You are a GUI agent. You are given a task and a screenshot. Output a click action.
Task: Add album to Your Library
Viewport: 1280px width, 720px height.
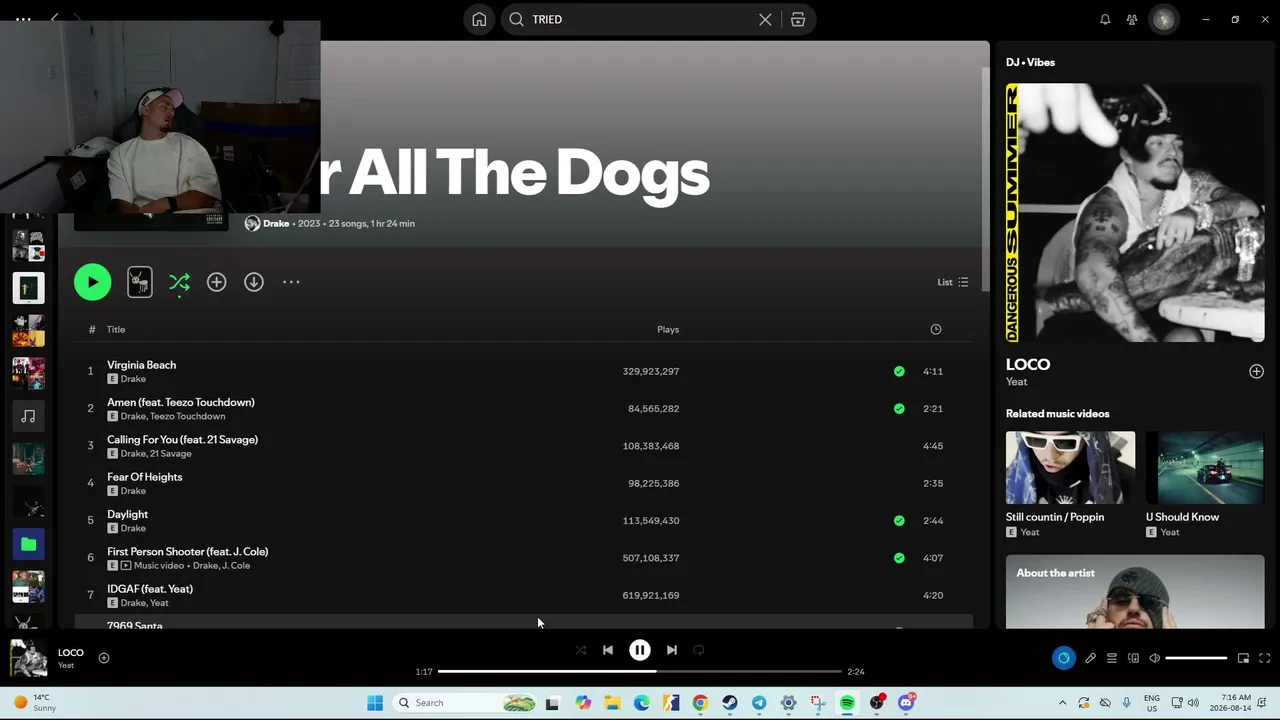[216, 282]
